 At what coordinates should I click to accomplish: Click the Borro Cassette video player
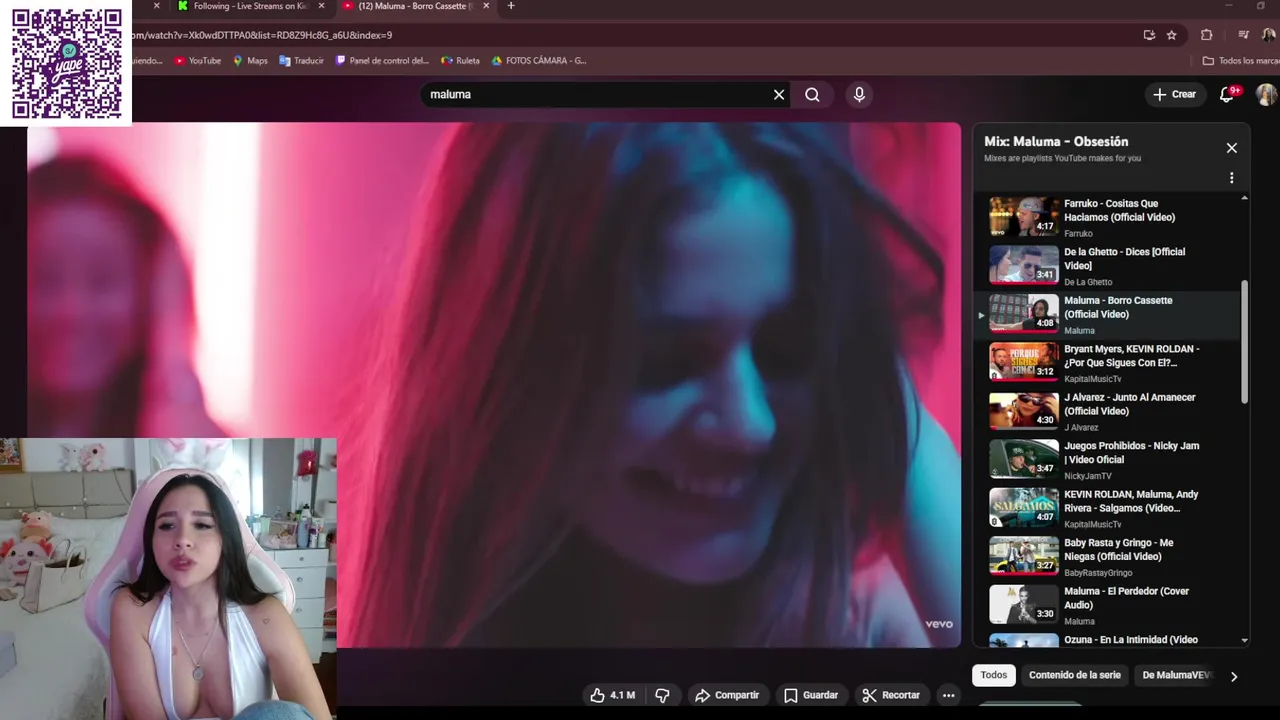tap(494, 385)
